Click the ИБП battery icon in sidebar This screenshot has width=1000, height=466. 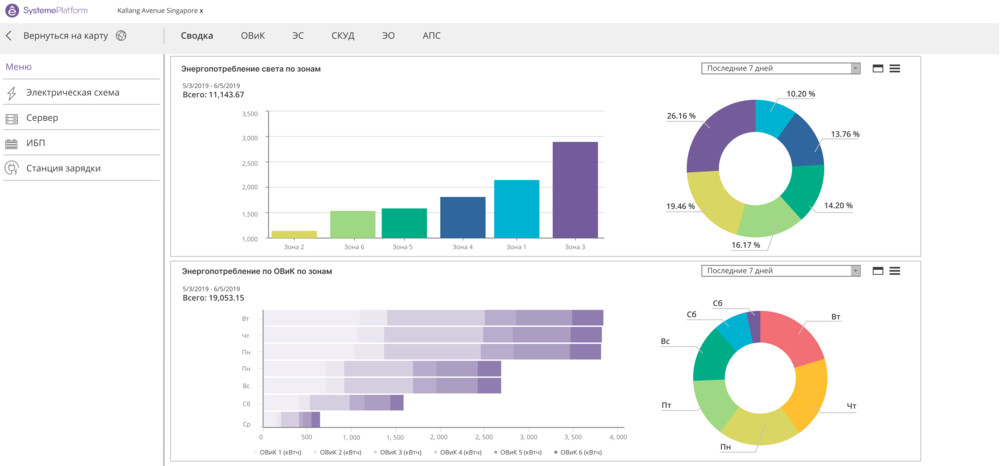point(12,144)
